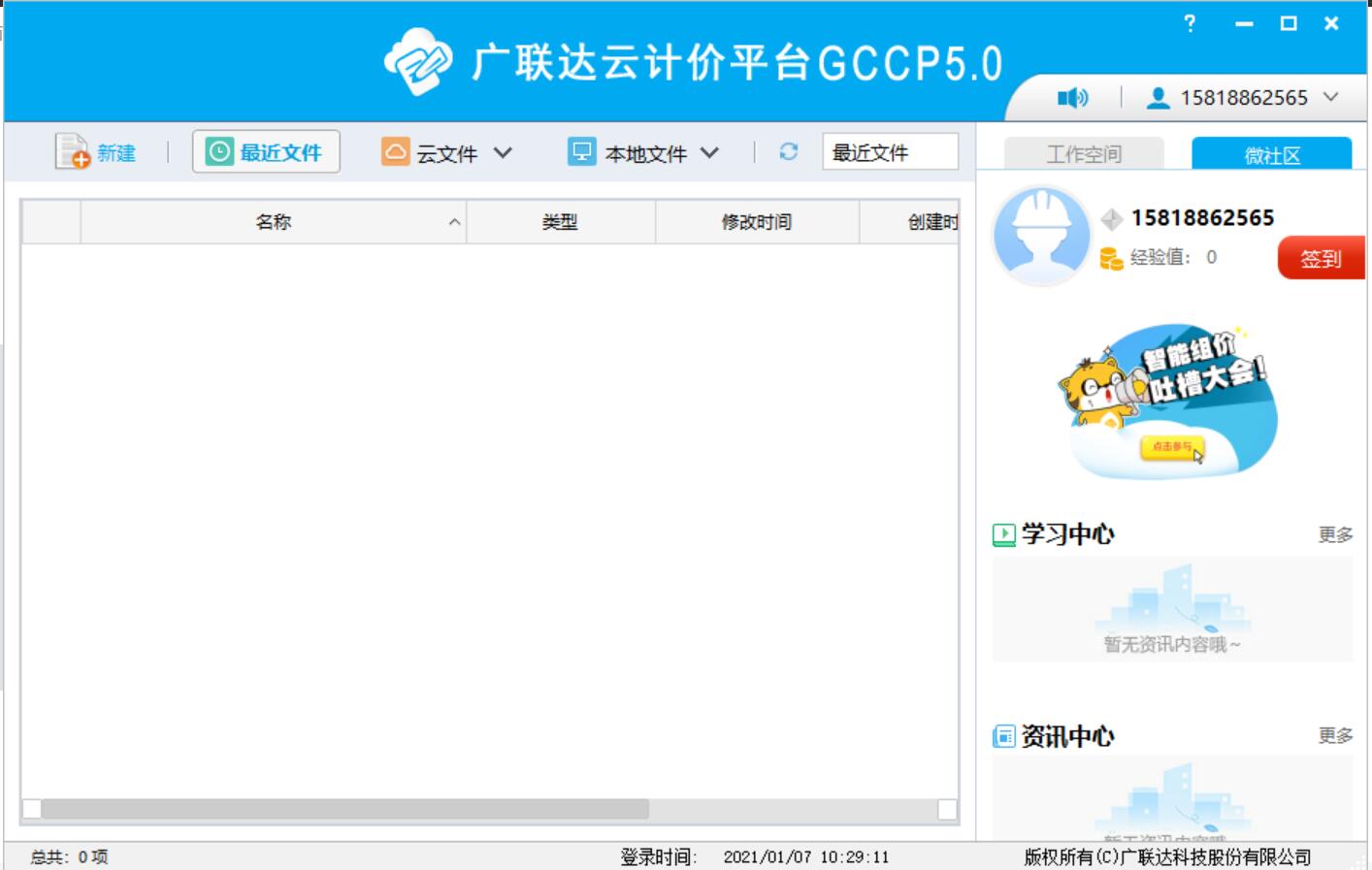Maximize the GCCP window
Image resolution: width=1372 pixels, height=870 pixels.
click(x=1289, y=23)
